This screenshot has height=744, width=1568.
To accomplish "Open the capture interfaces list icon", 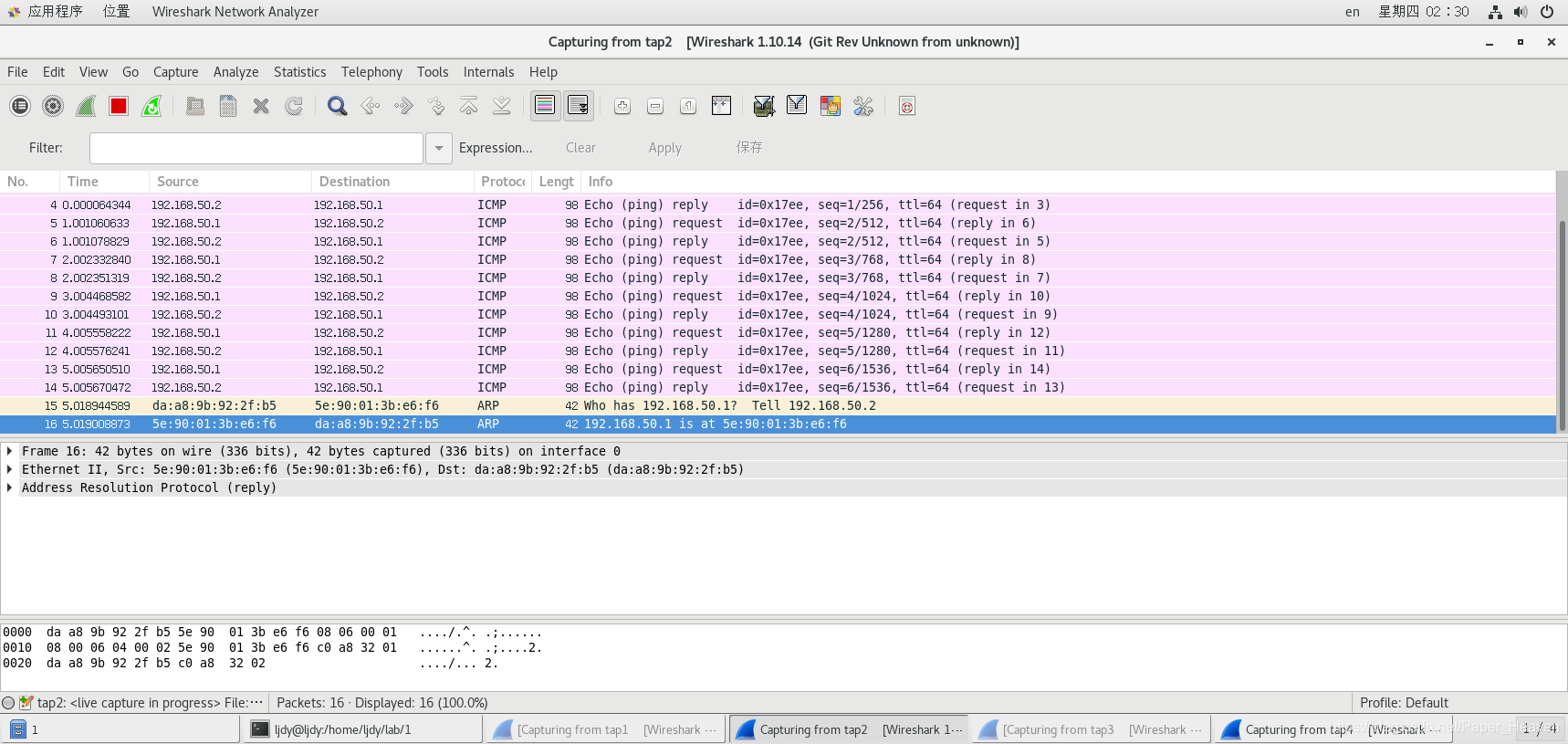I will [x=20, y=106].
